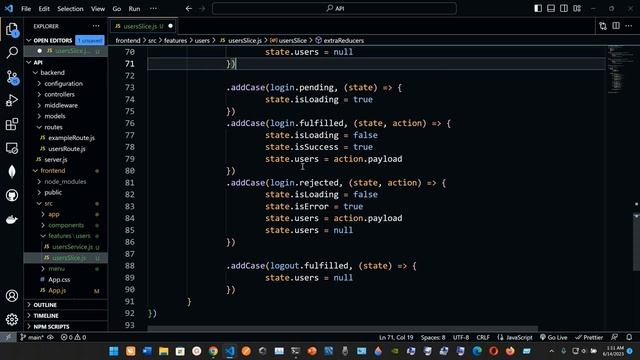The image size is (640, 360).
Task: Click the Go Back arrow in title bar
Action: pos(189,9)
